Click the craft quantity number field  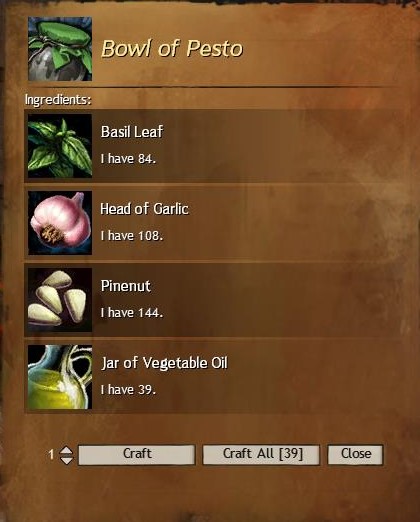[x=51, y=454]
